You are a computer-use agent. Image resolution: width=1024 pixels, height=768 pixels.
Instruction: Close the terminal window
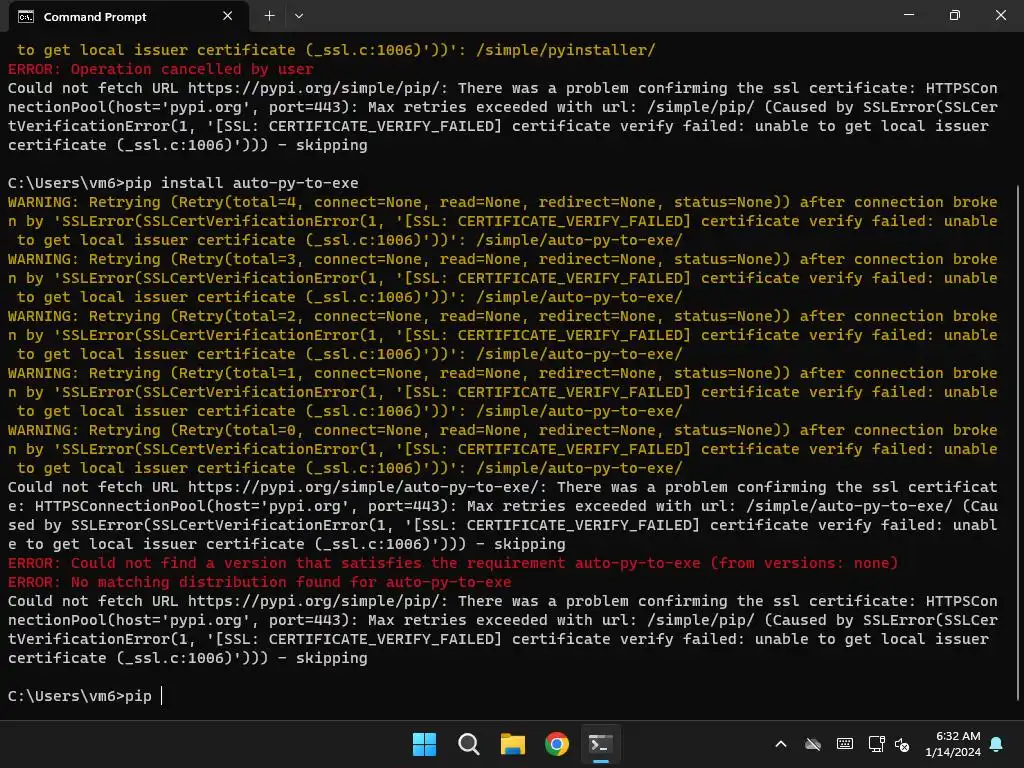[x=1000, y=15]
